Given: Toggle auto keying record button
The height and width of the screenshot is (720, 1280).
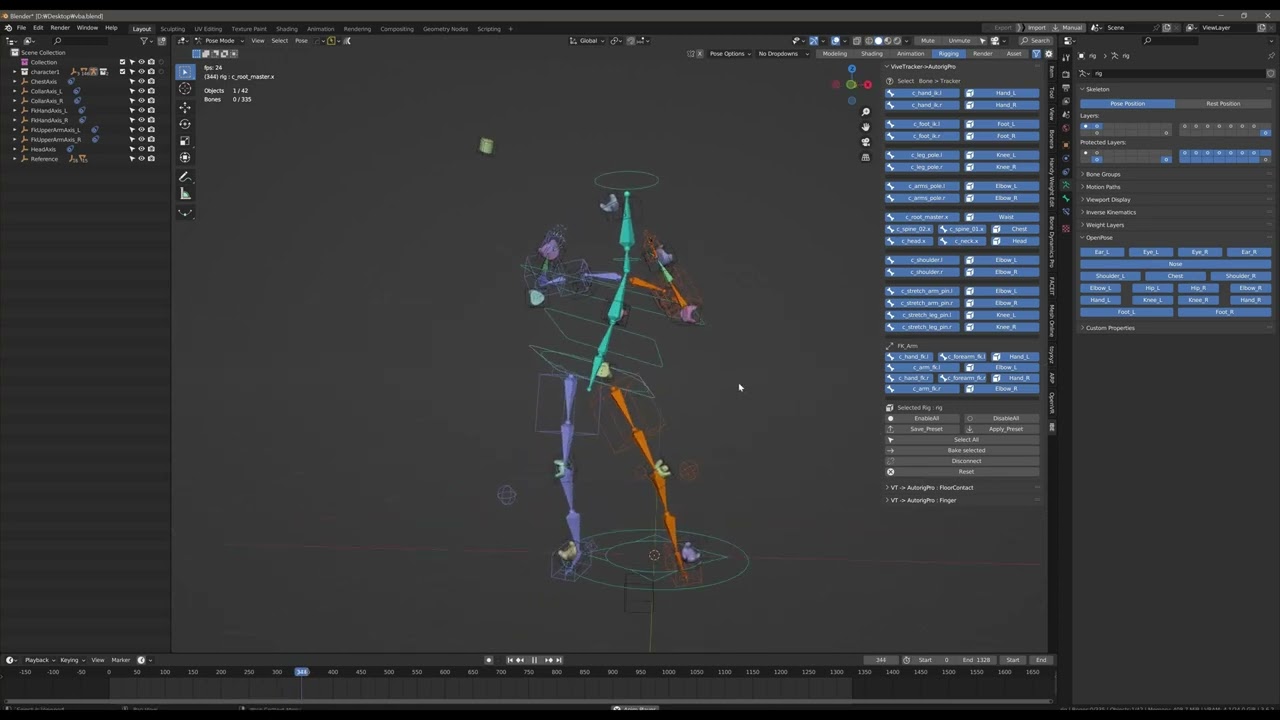Looking at the screenshot, I should pyautogui.click(x=489, y=660).
